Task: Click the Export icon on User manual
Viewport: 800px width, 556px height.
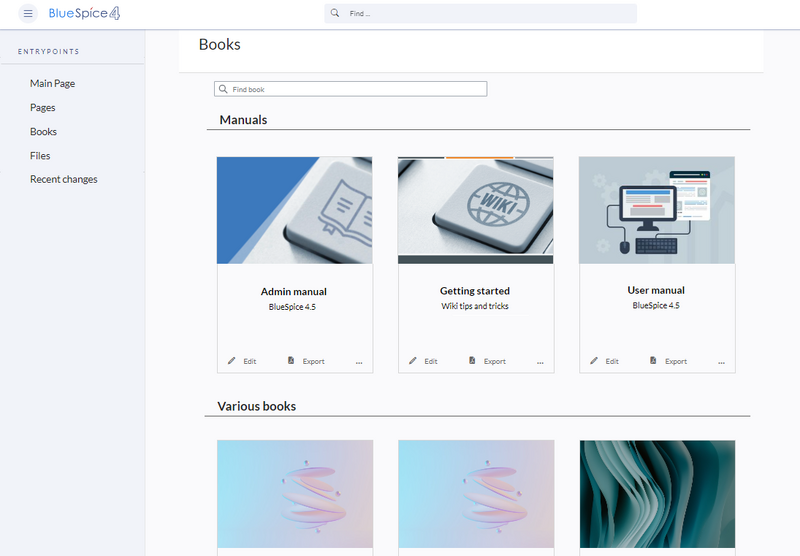Action: [x=654, y=361]
